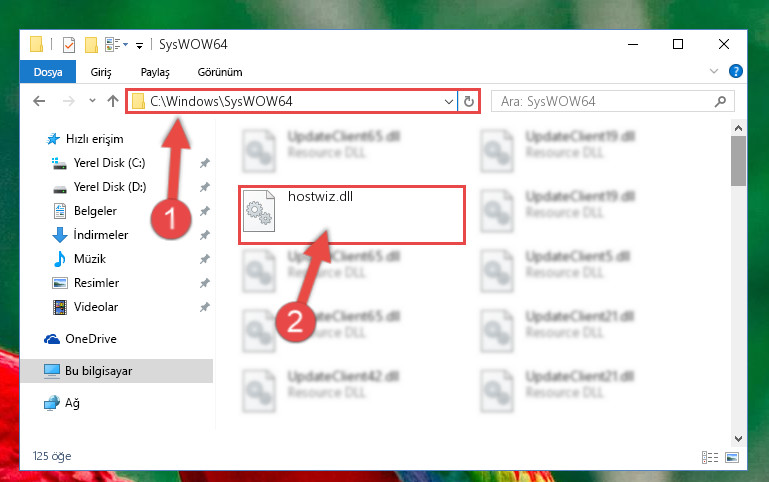
Task: Click the search magnifier icon
Action: (x=720, y=101)
